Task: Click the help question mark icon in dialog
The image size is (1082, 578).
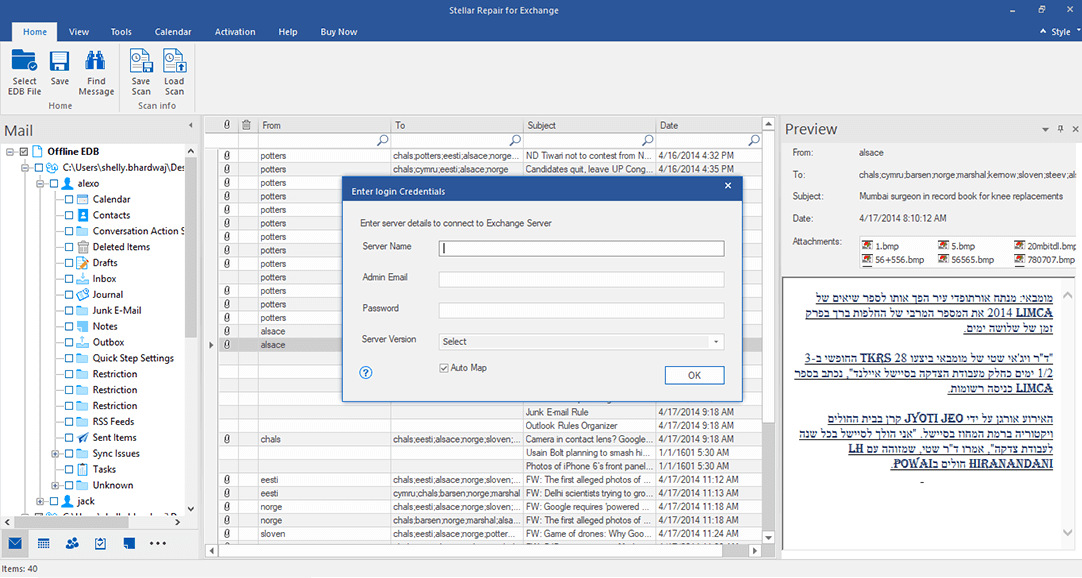Action: [x=366, y=372]
